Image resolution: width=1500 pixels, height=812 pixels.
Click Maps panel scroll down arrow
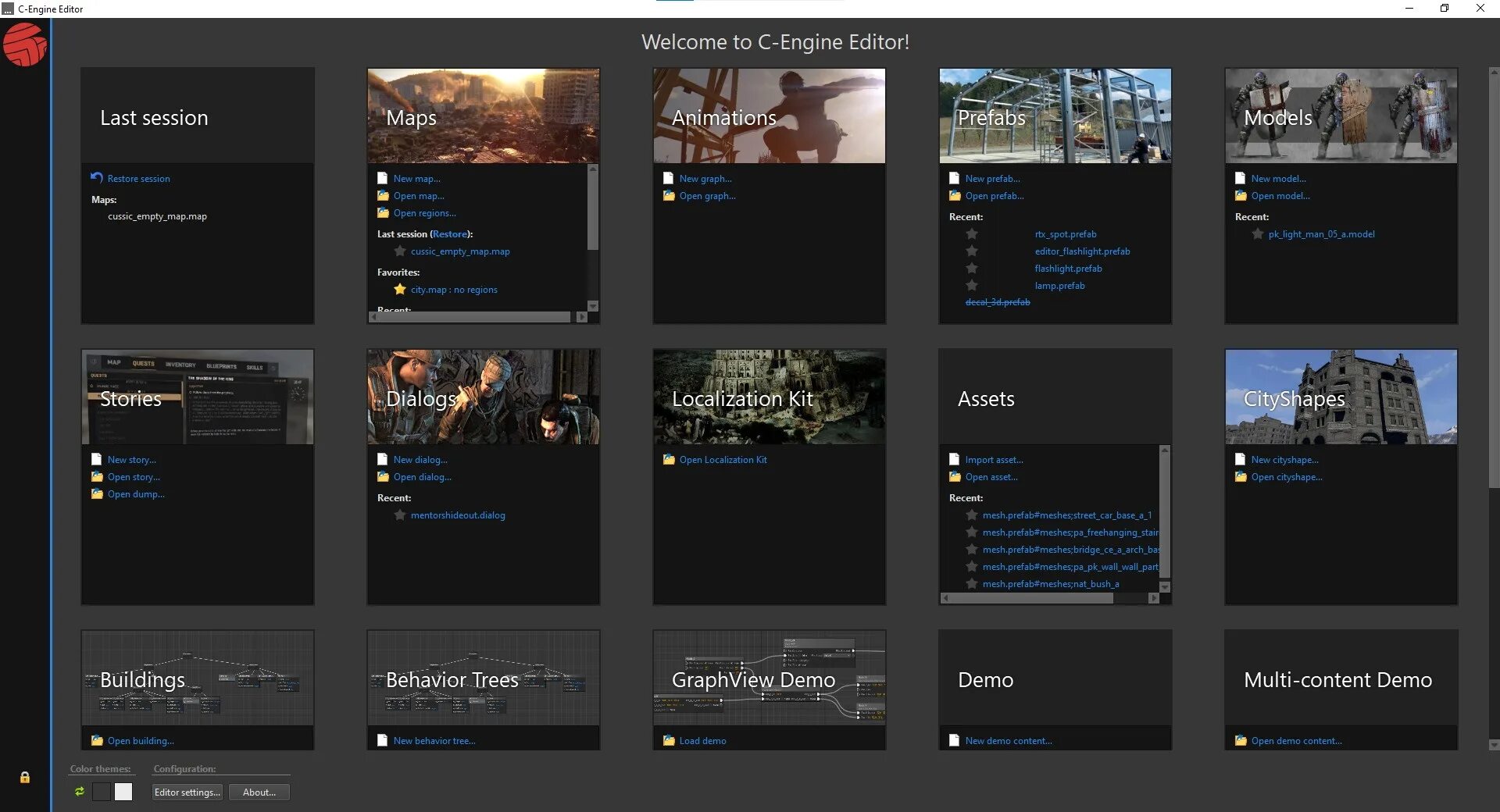click(x=593, y=306)
